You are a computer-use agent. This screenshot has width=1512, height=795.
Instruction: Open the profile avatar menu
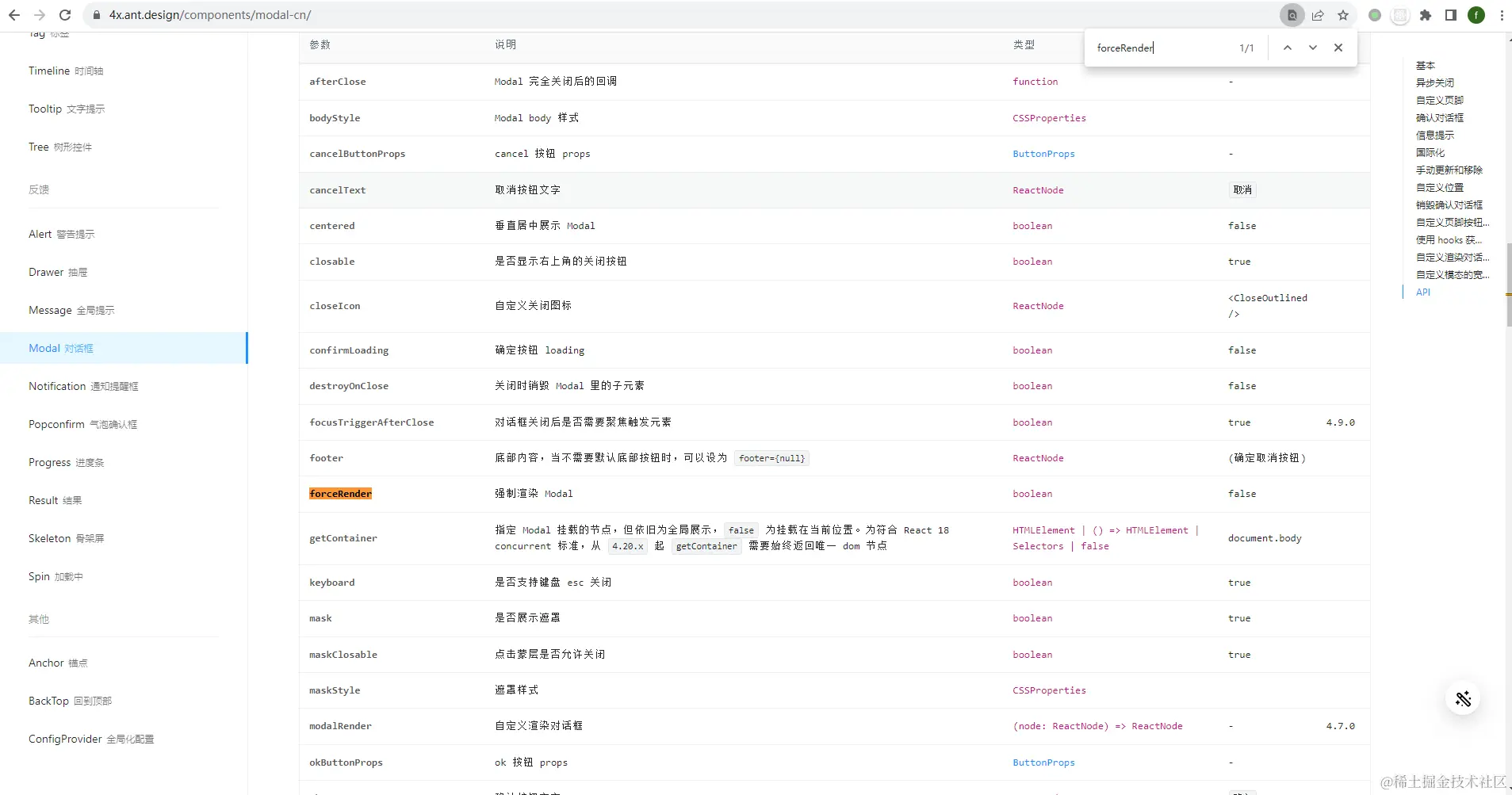pyautogui.click(x=1476, y=15)
